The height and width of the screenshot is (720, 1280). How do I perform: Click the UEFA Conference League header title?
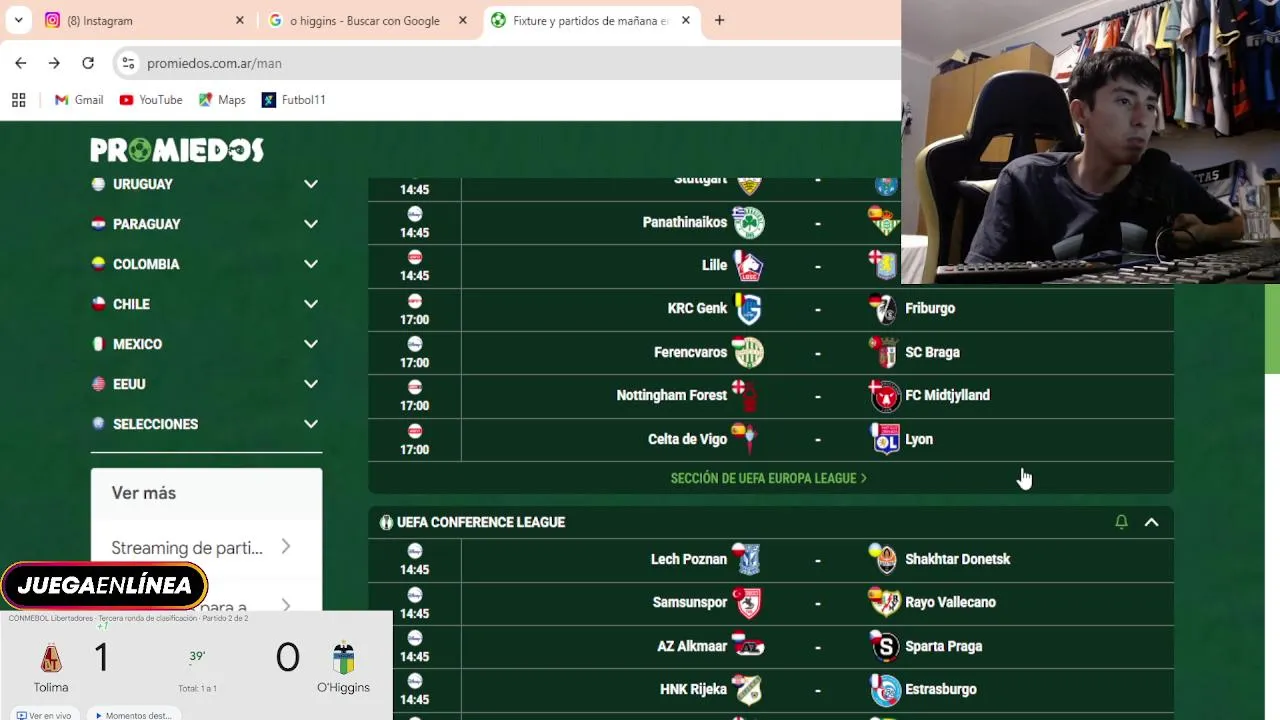[481, 522]
